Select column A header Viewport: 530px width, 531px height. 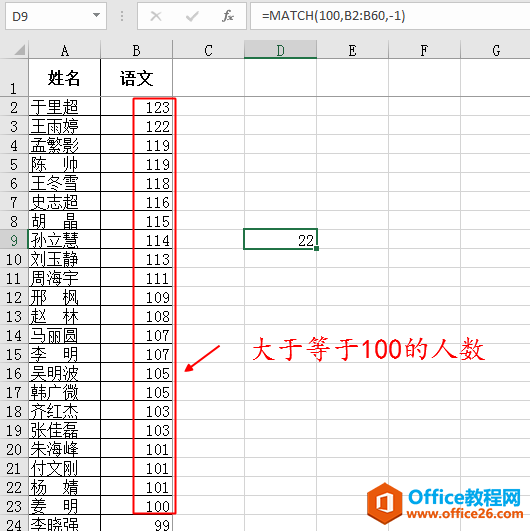(65, 50)
